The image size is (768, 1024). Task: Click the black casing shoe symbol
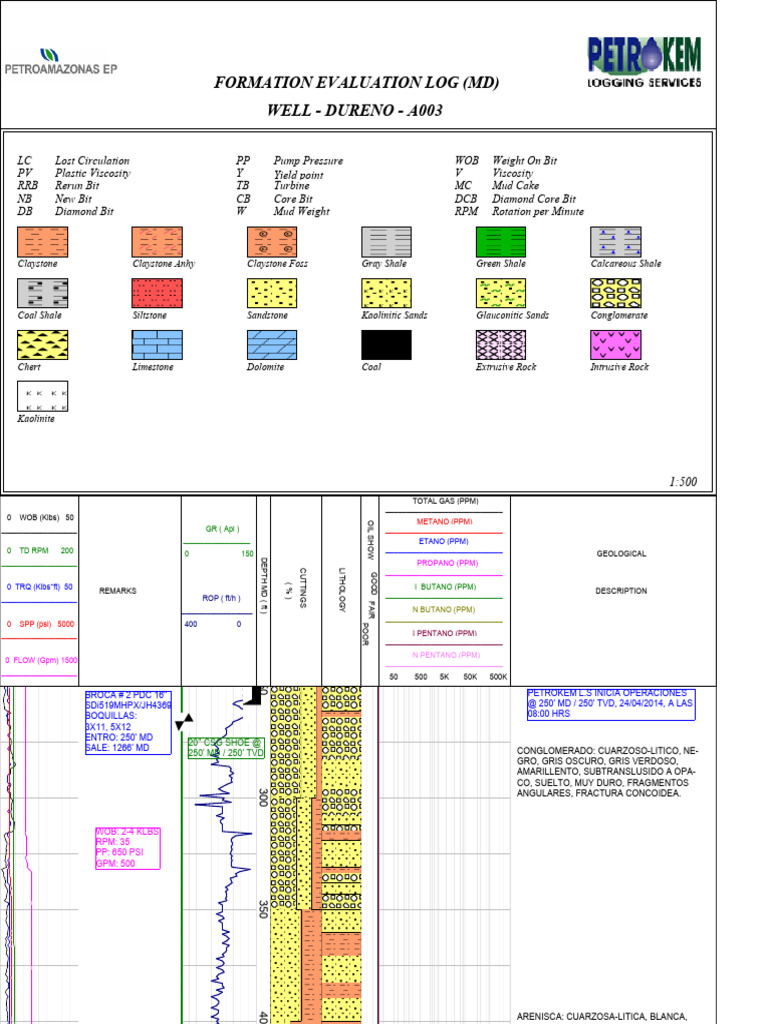coord(253,696)
